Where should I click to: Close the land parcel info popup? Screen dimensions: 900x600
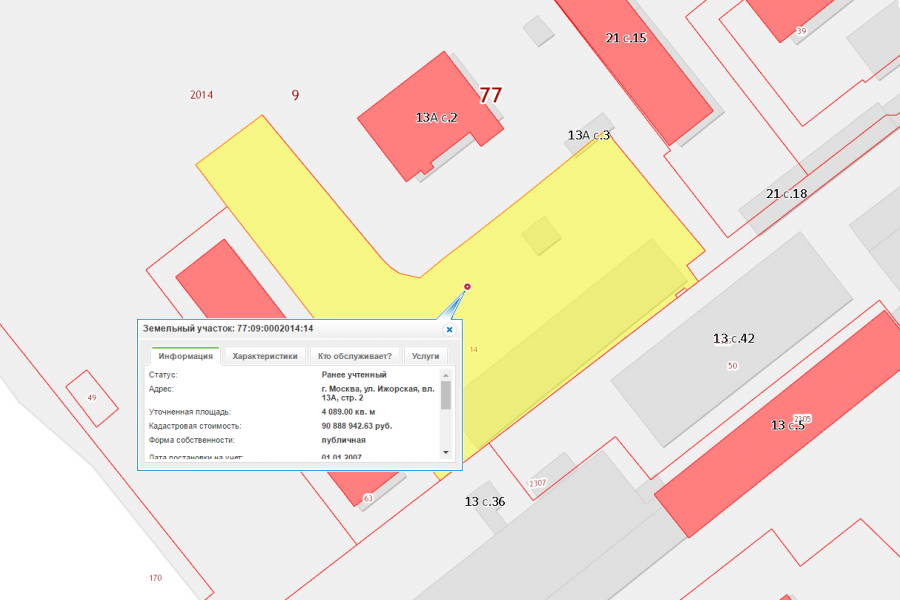pos(449,330)
